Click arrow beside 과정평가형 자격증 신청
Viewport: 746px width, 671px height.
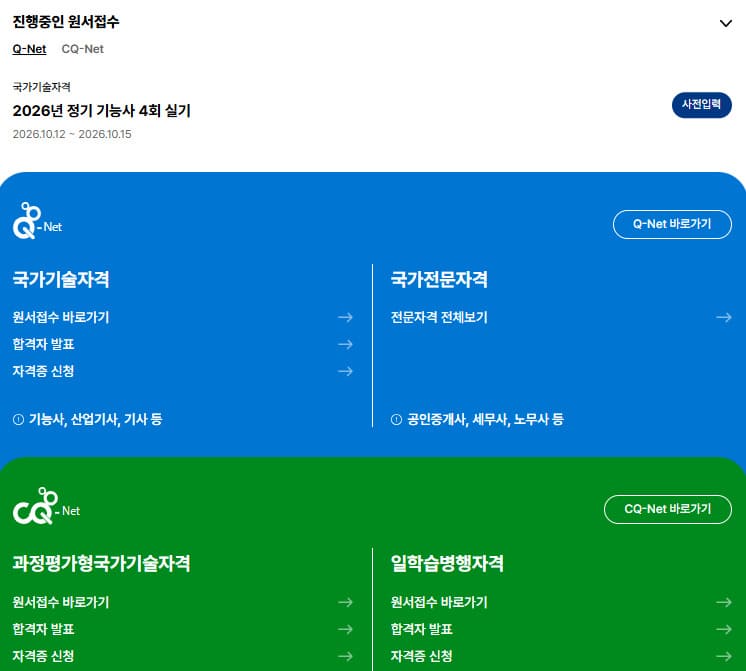[x=345, y=656]
